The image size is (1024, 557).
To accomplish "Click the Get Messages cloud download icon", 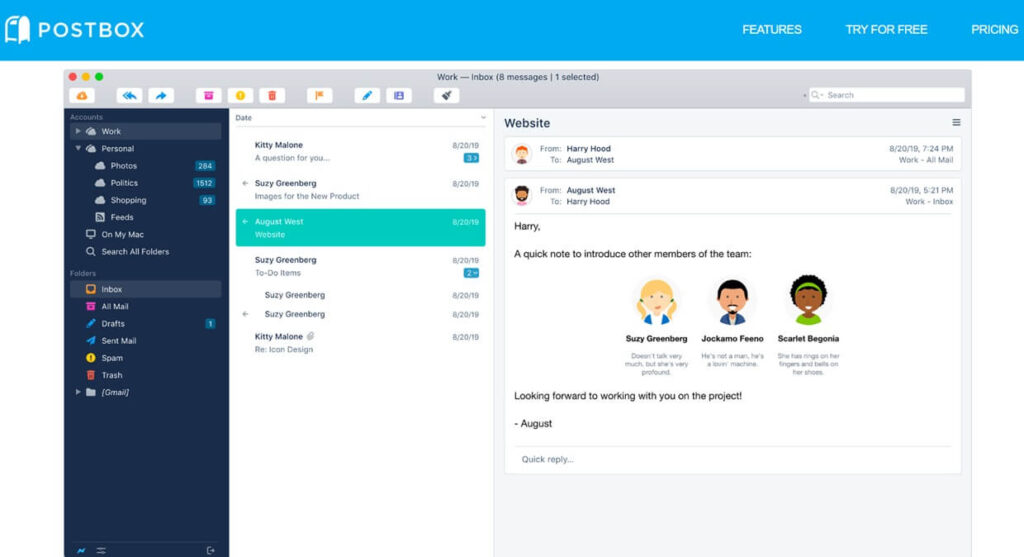I will pos(82,95).
